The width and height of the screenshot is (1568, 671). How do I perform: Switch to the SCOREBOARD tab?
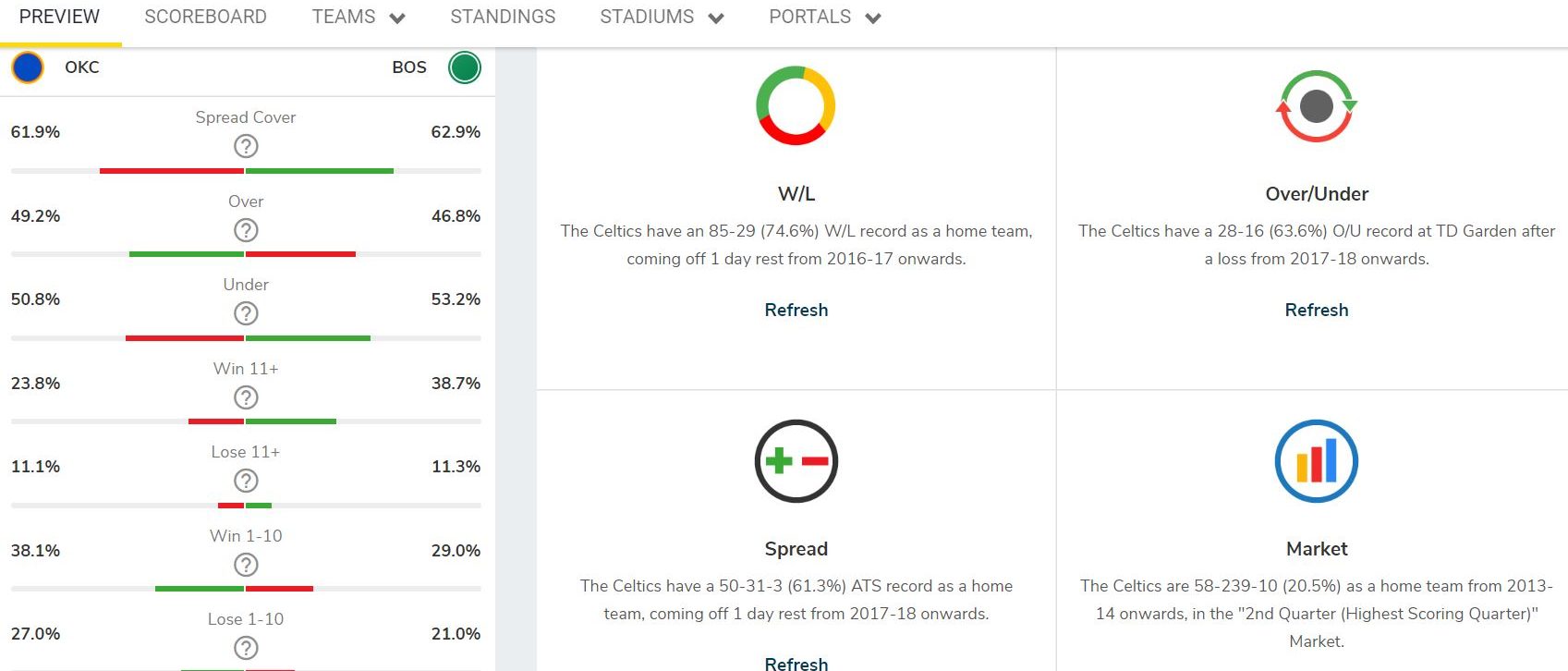point(205,18)
